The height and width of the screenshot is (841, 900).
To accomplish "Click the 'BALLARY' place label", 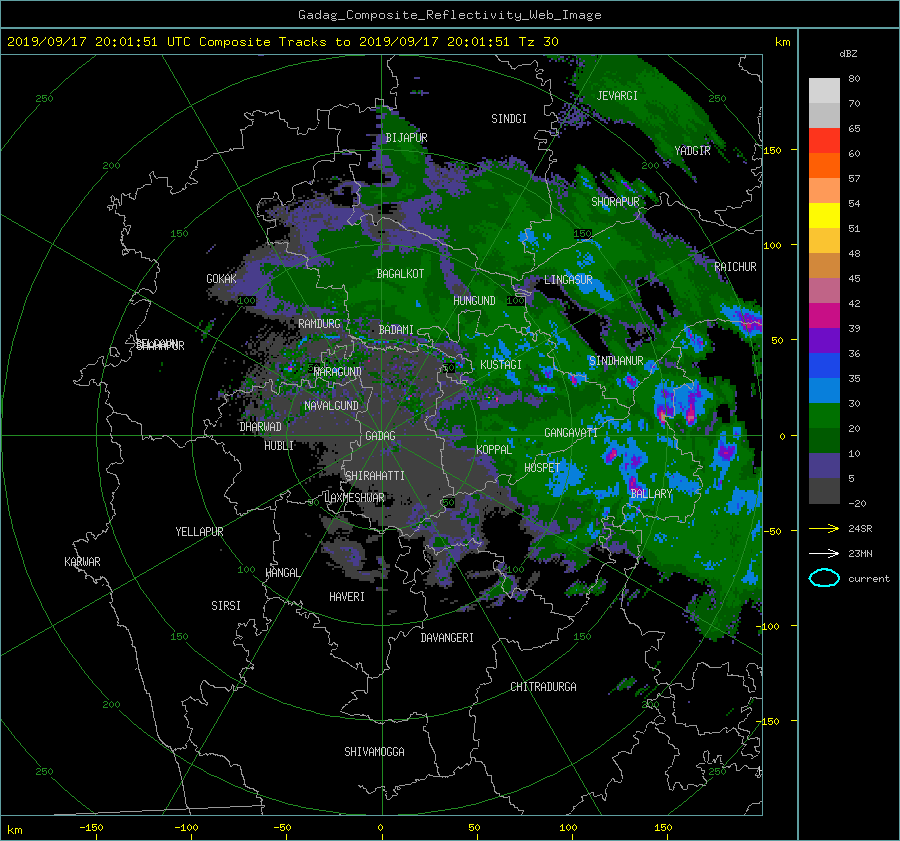I will pos(651,494).
